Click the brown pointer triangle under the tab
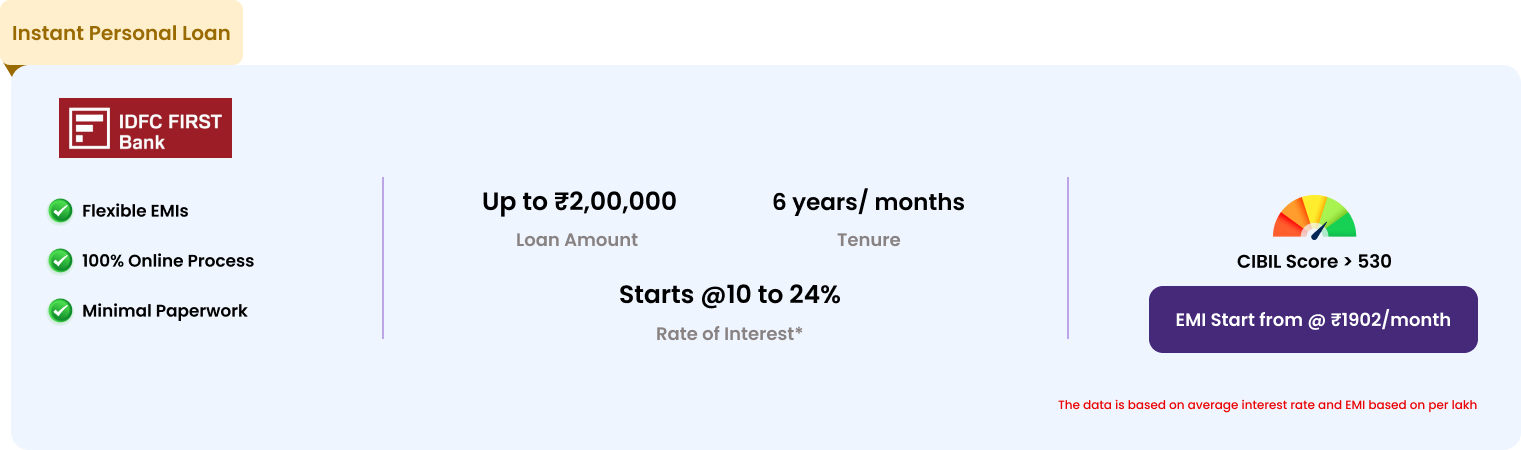1521x450 pixels. coord(13,71)
